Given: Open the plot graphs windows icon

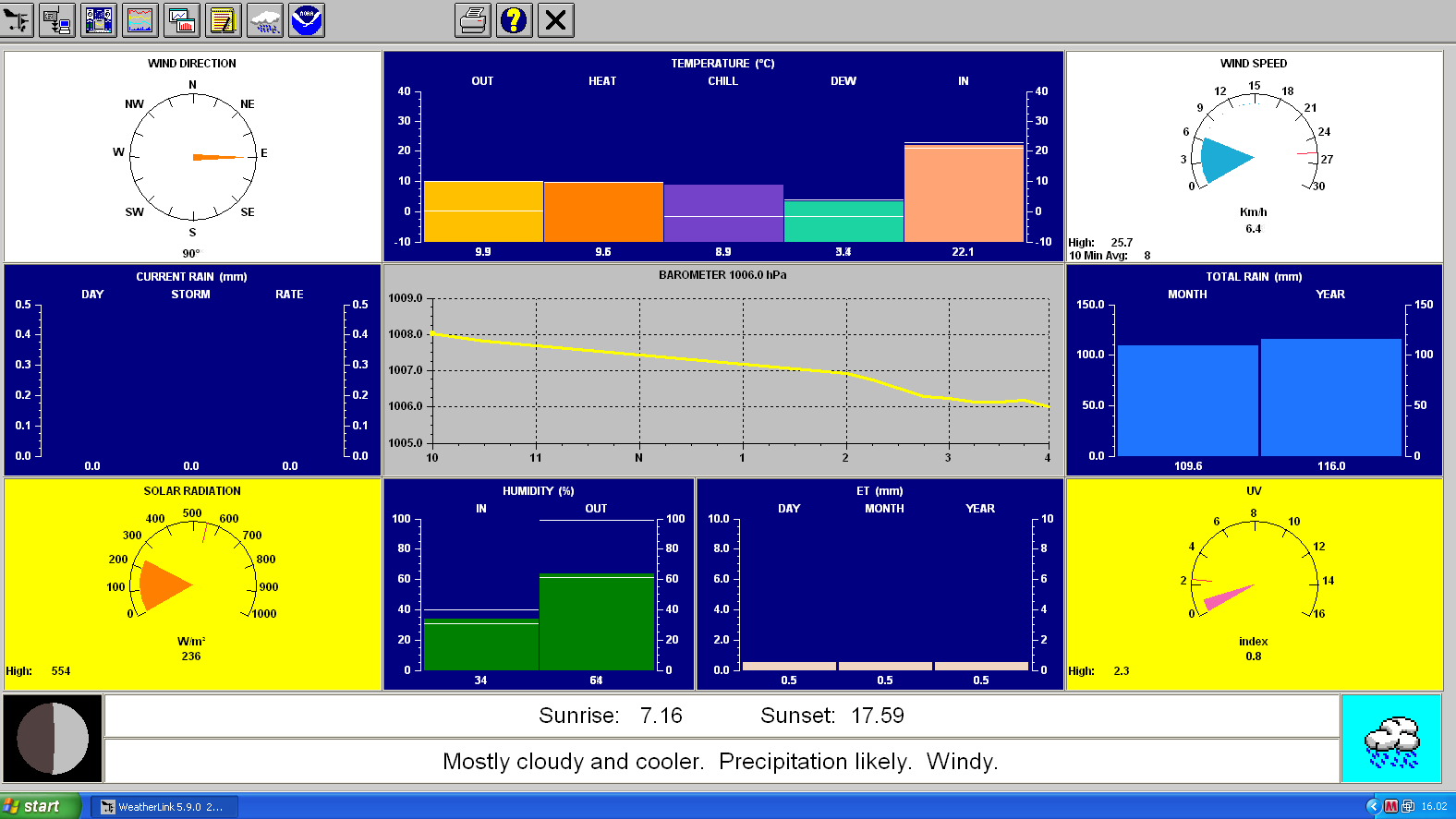Looking at the screenshot, I should tap(182, 20).
